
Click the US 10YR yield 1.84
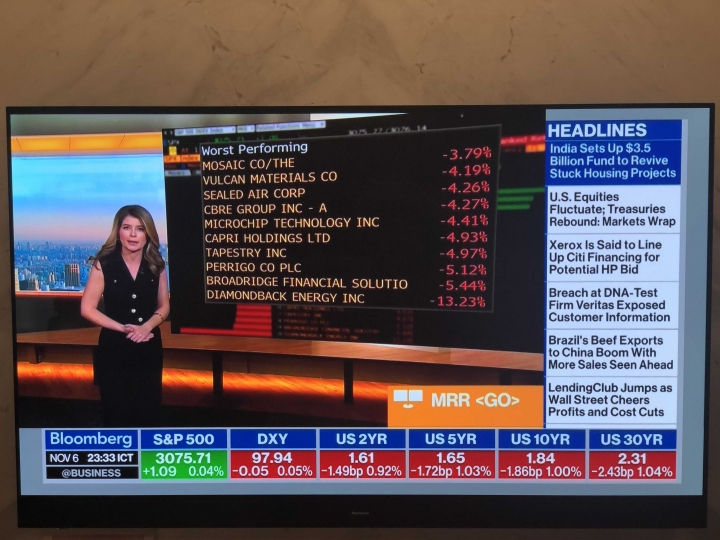point(540,458)
